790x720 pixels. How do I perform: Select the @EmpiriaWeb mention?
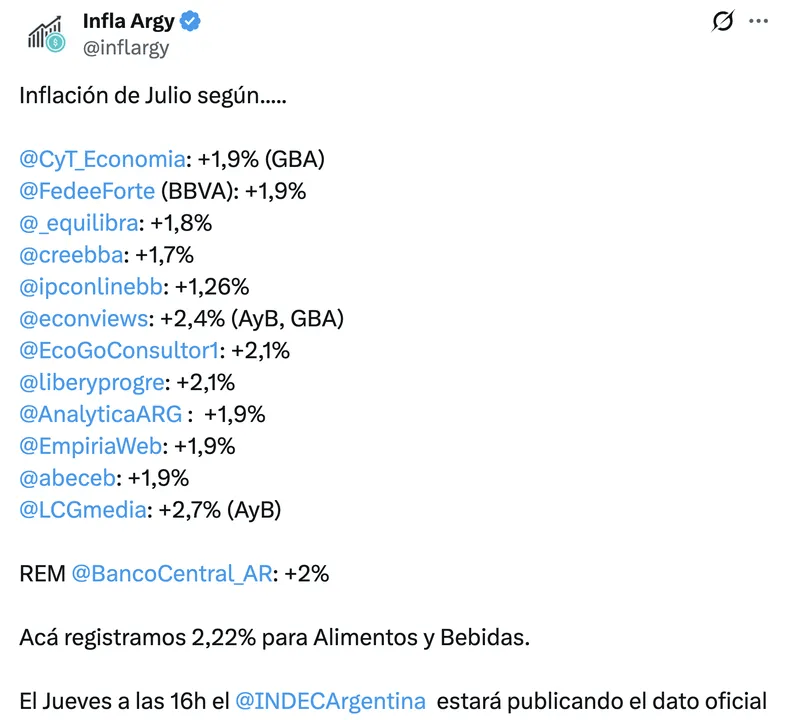click(91, 446)
